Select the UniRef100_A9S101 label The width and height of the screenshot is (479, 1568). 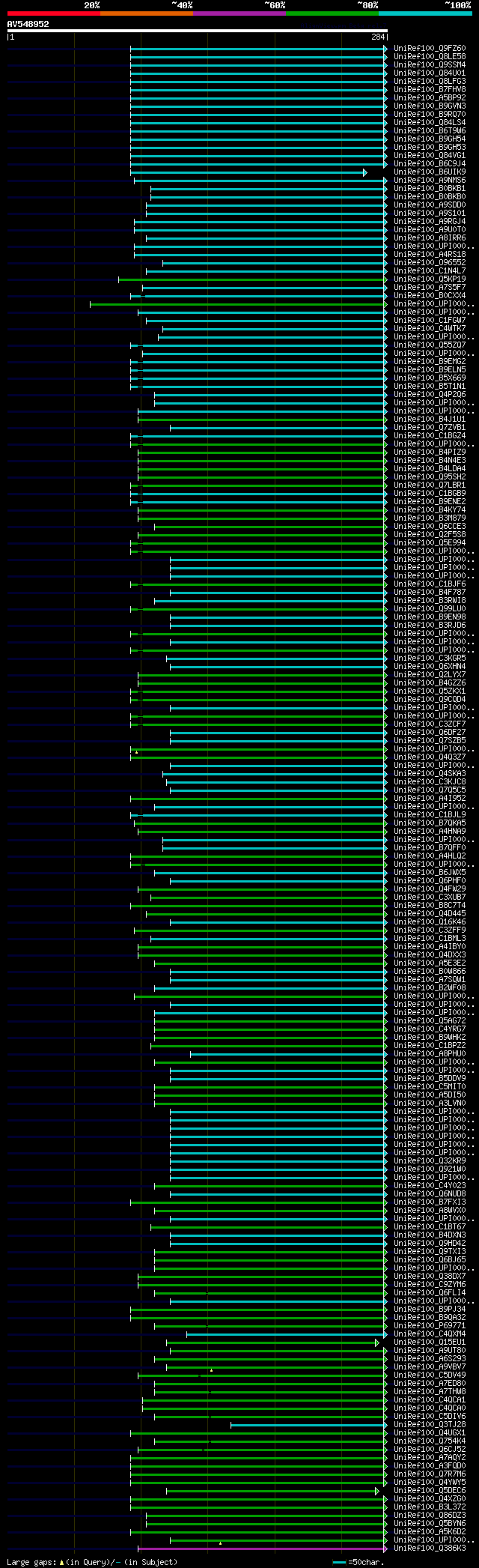coord(430,214)
